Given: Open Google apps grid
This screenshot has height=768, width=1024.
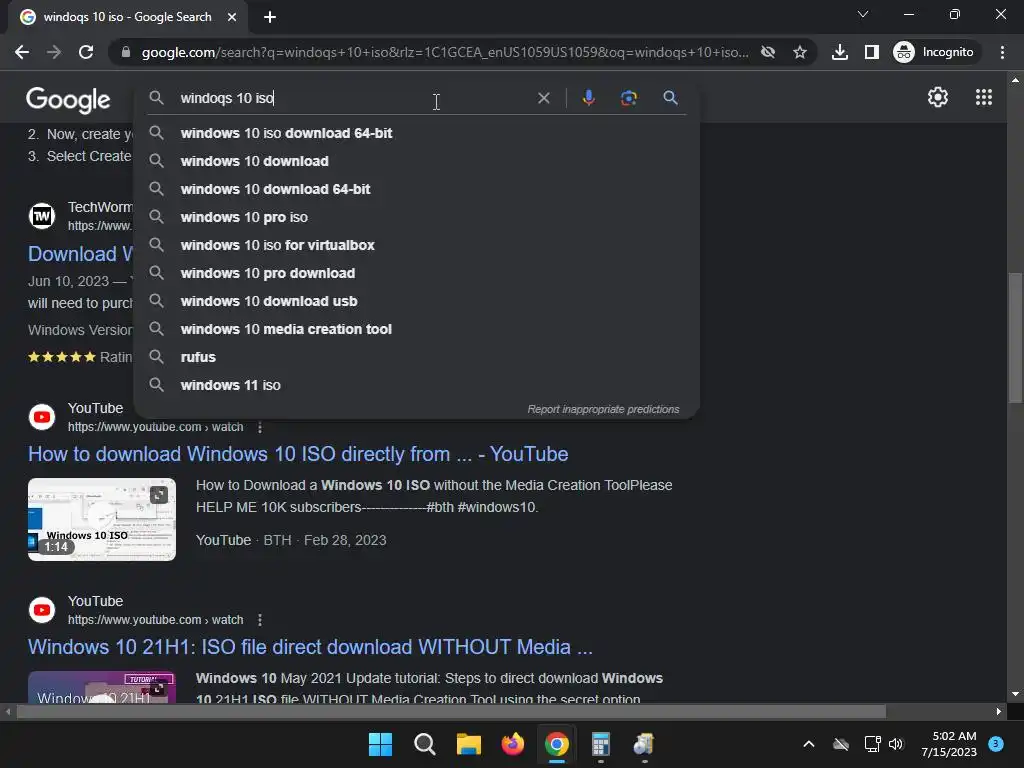Looking at the screenshot, I should [x=984, y=97].
